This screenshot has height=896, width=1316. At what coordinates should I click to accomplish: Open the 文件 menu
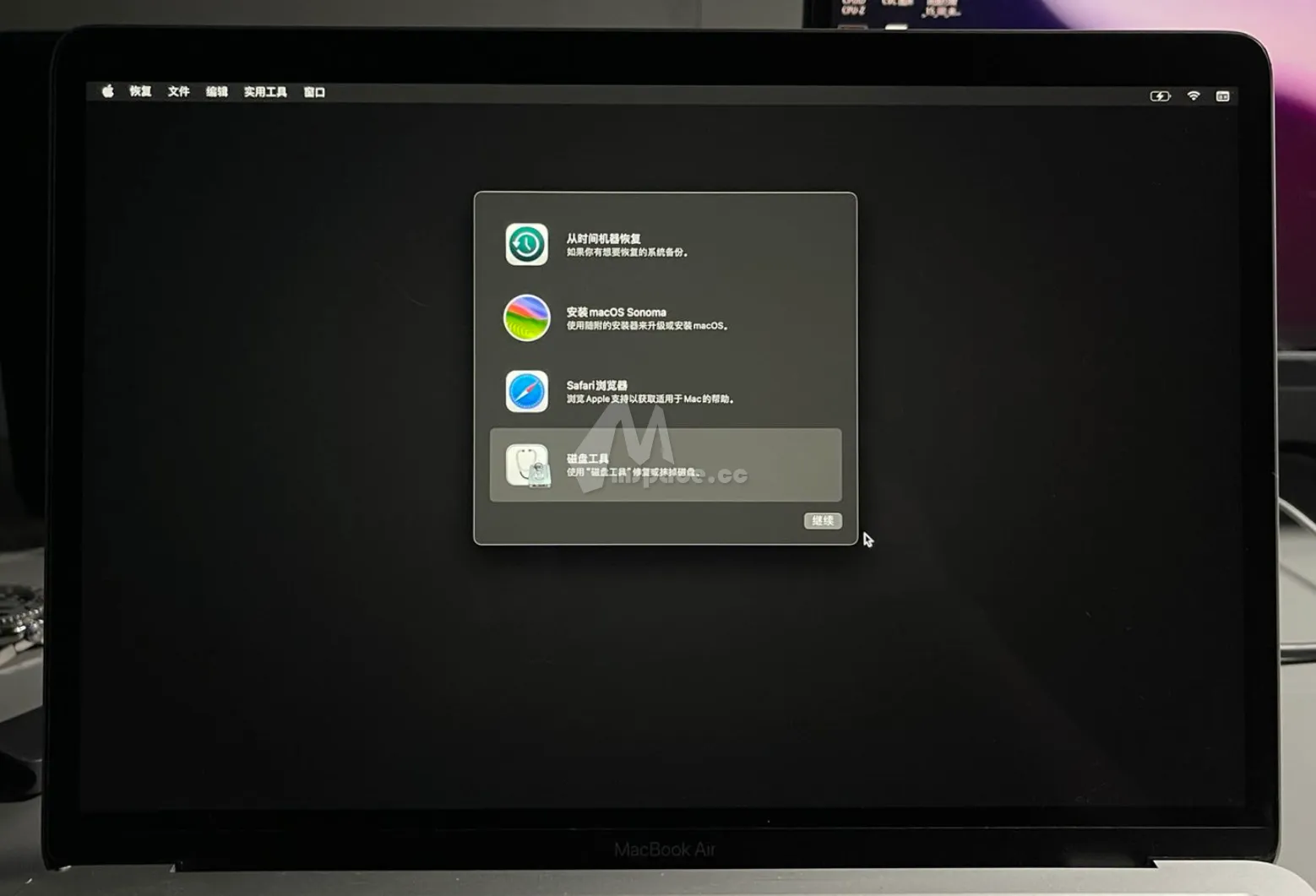click(178, 91)
